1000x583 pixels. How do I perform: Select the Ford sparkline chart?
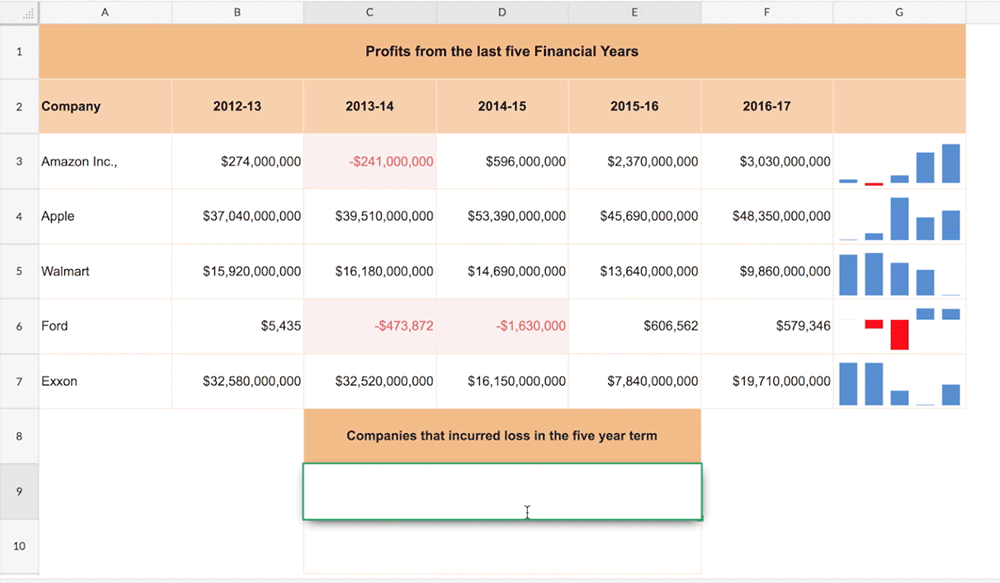click(899, 327)
